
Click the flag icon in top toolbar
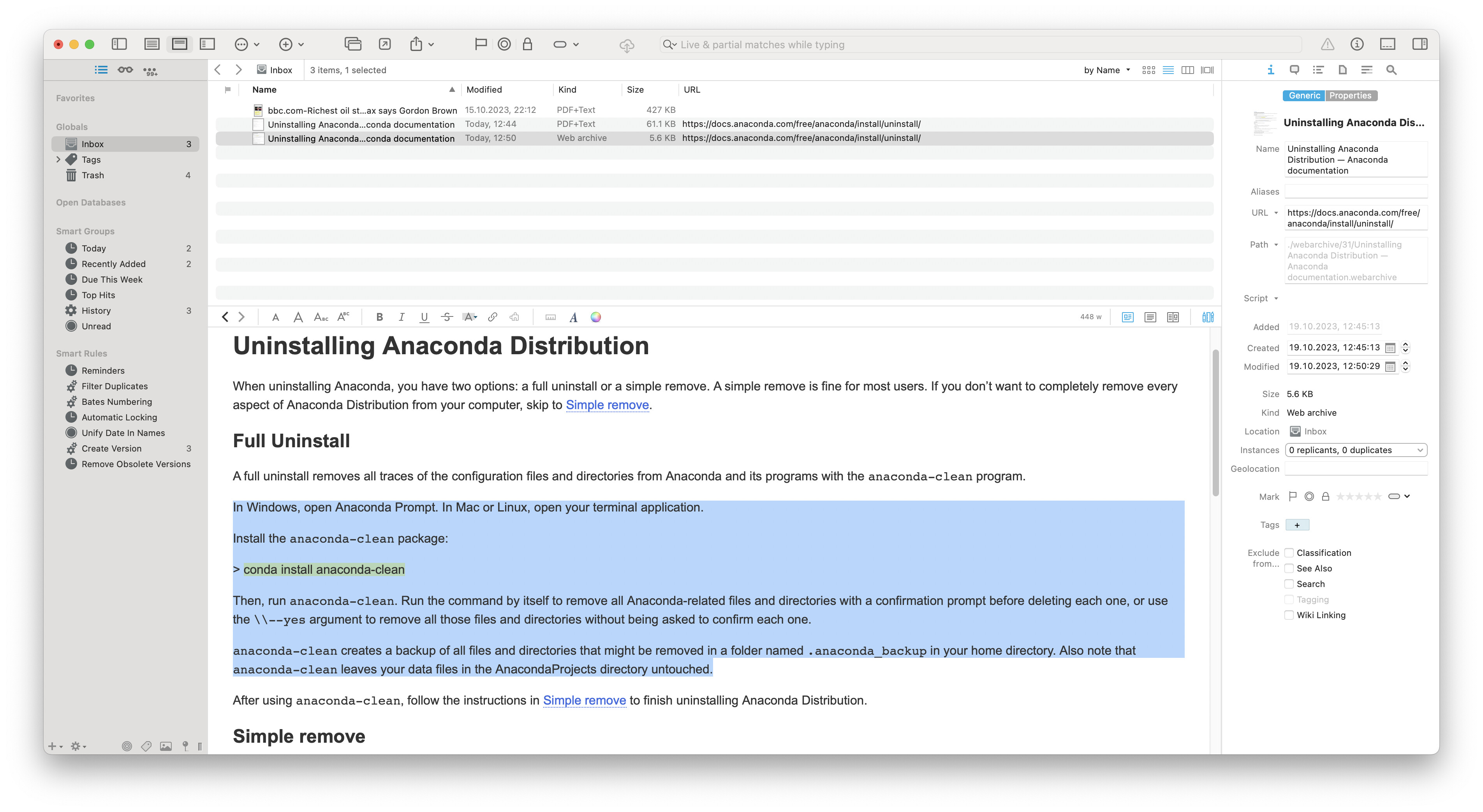point(481,44)
